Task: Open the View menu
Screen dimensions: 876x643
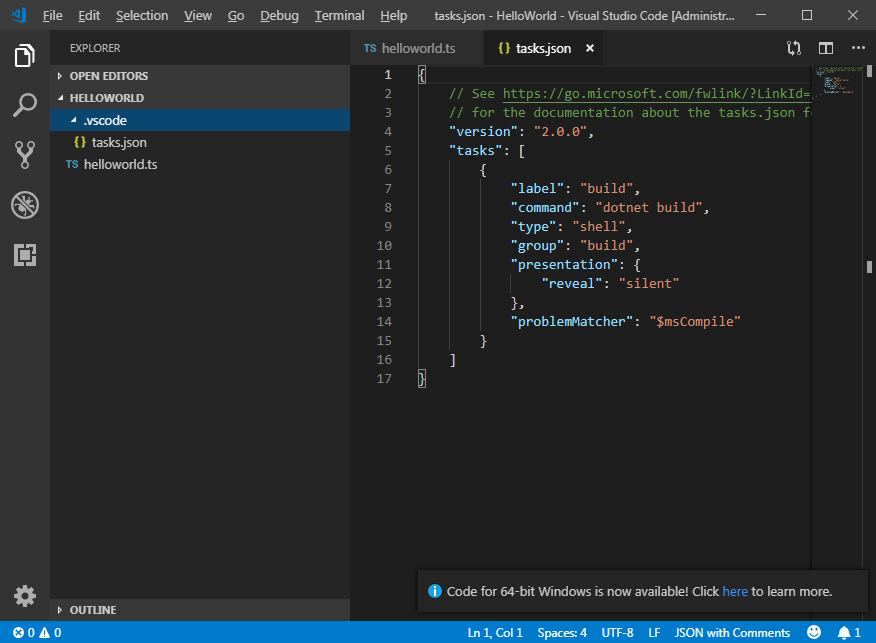Action: click(198, 16)
